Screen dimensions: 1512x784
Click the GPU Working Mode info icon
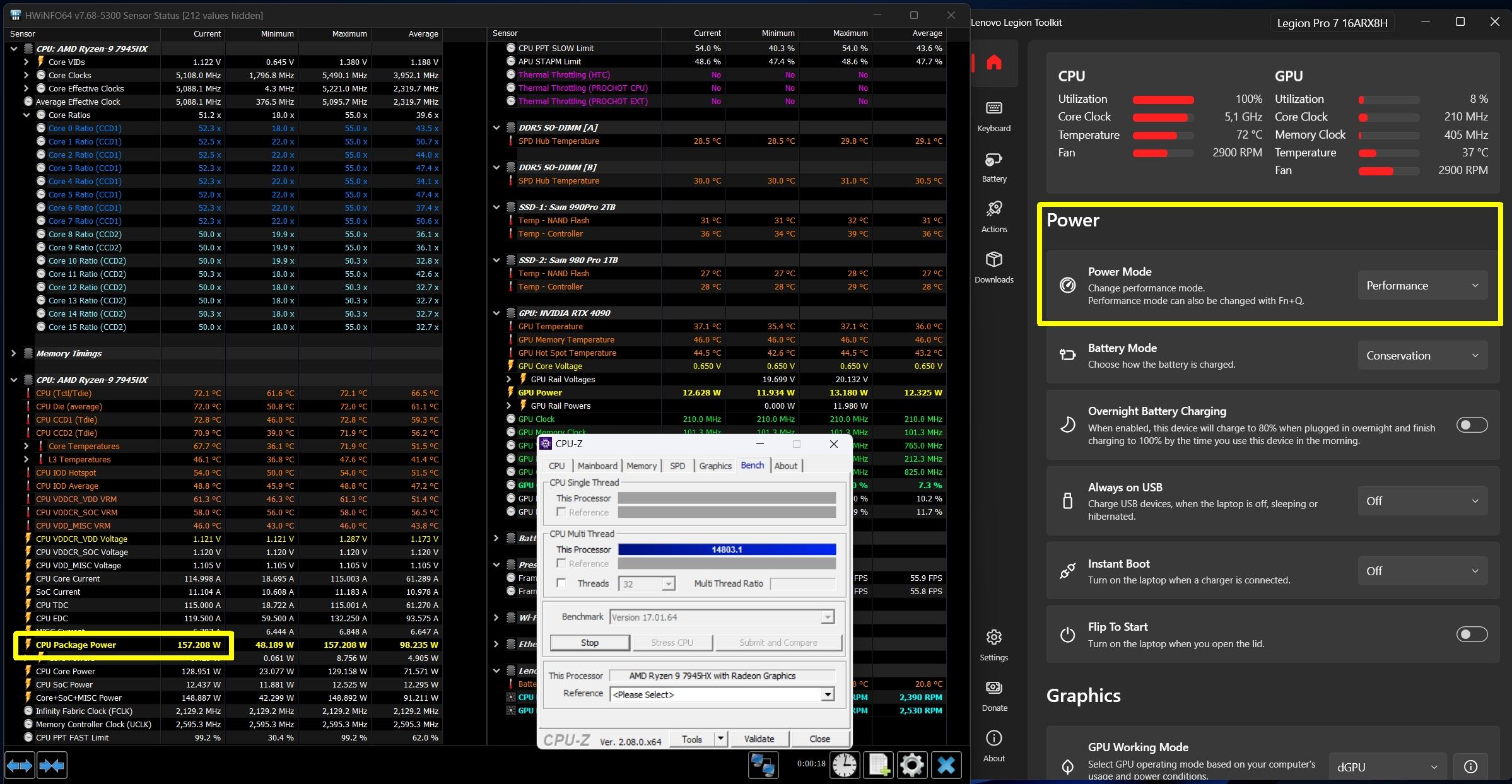[1470, 766]
